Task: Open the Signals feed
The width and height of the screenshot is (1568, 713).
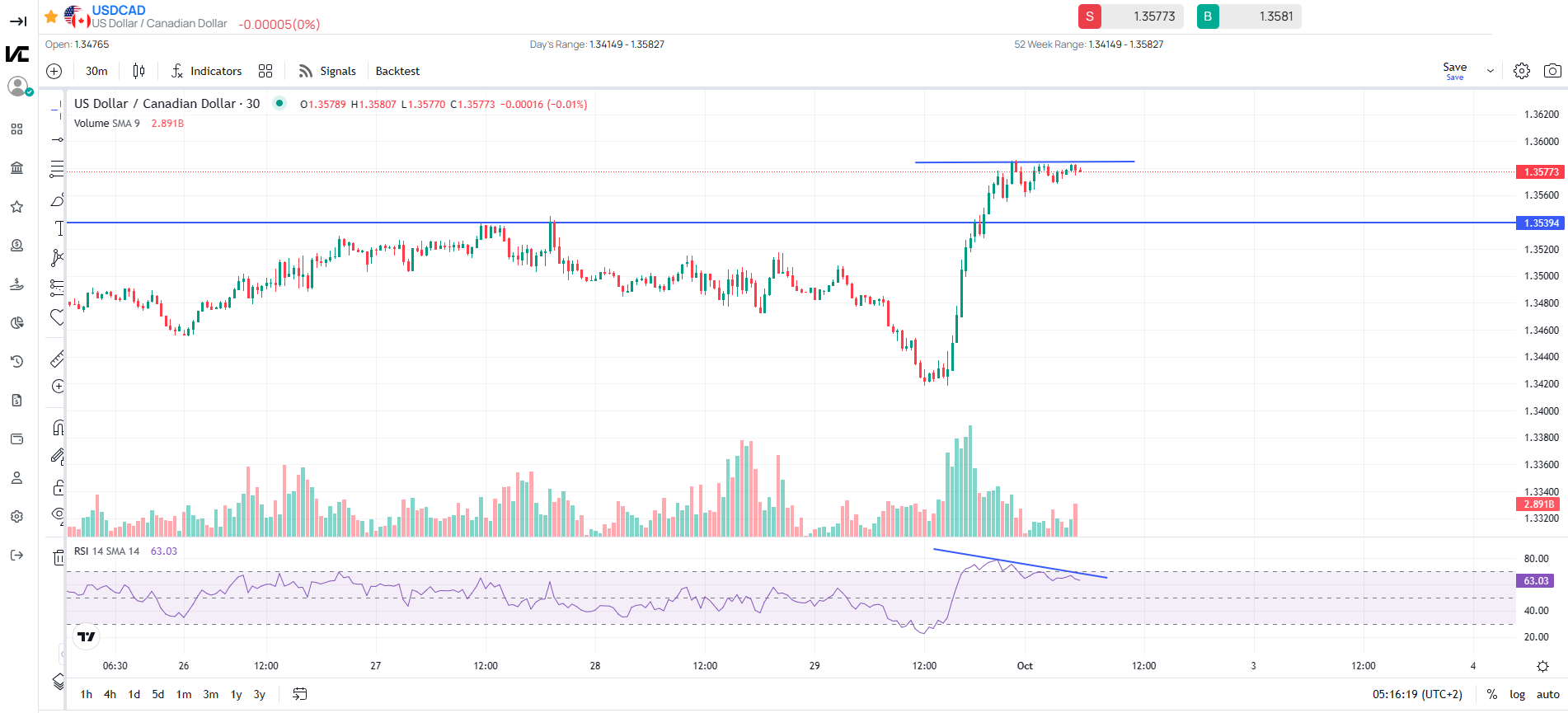Action: [327, 72]
